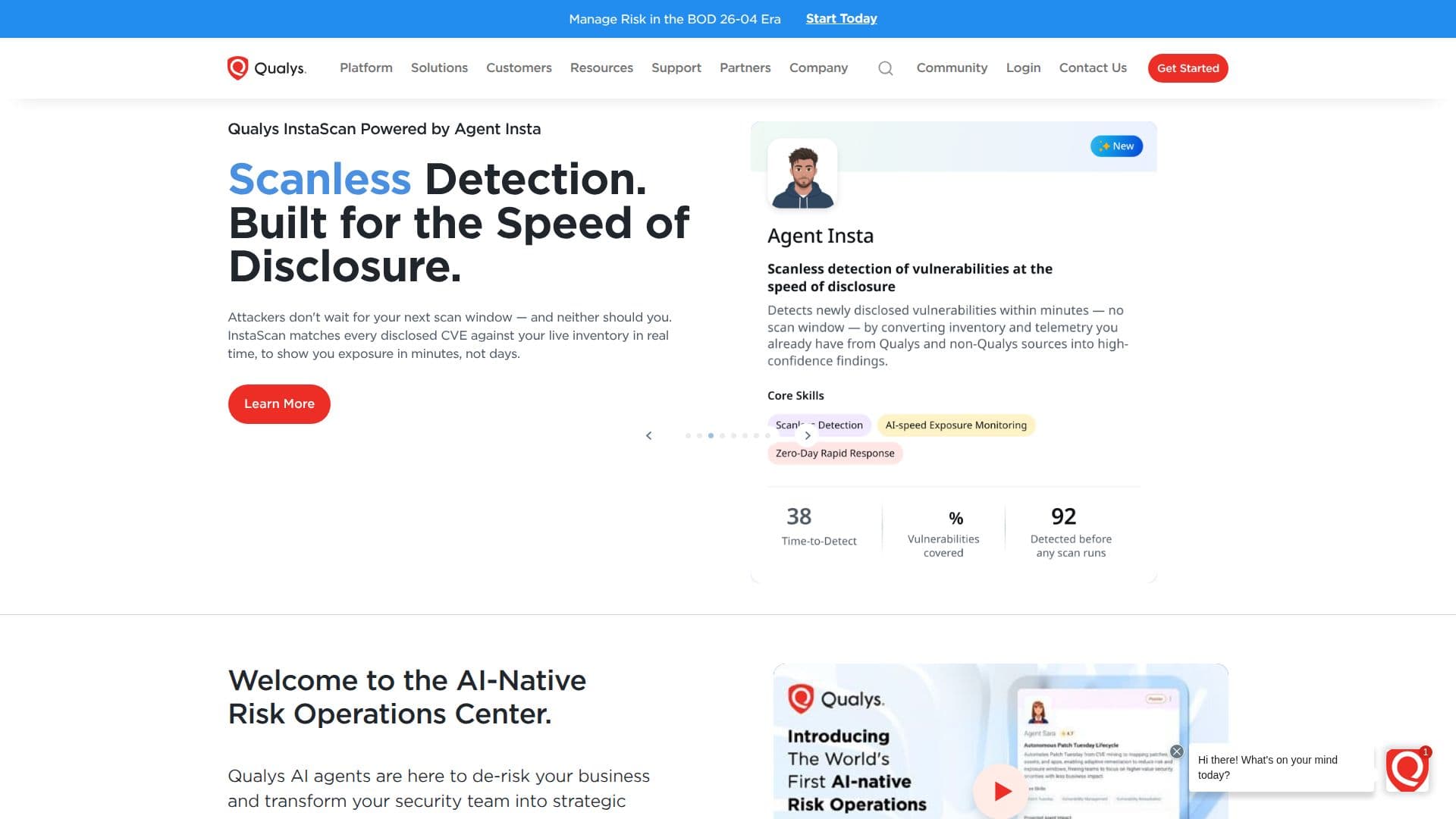Open the Support menu

point(676,67)
